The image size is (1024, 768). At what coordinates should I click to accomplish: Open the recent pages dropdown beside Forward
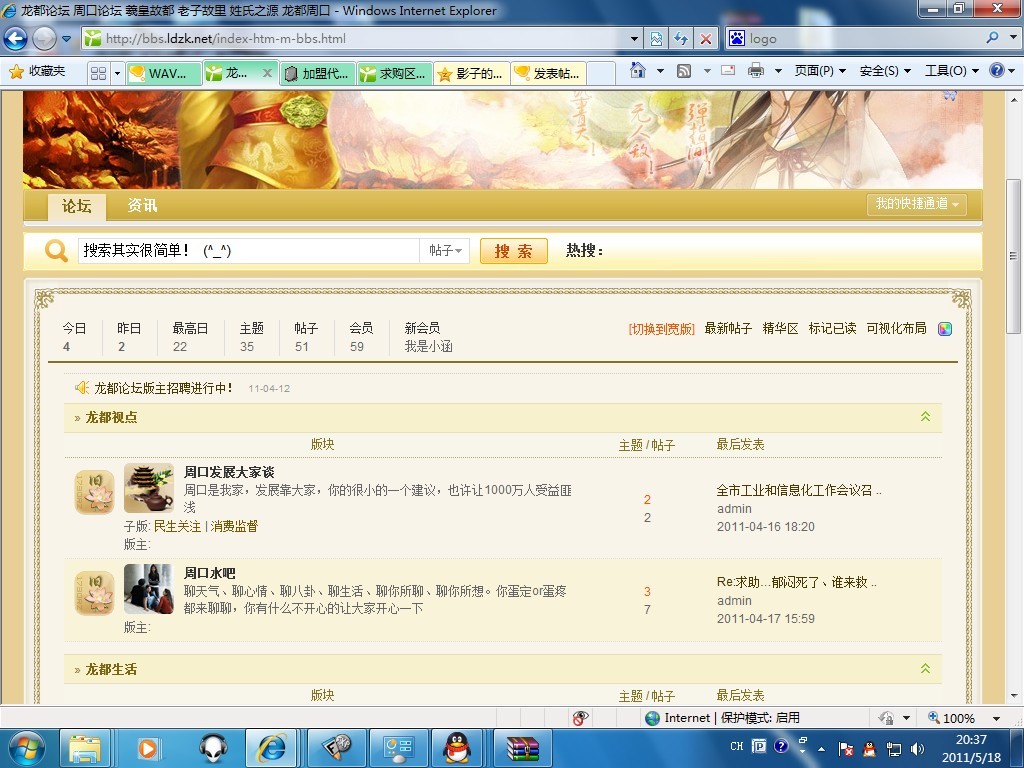(x=66, y=39)
